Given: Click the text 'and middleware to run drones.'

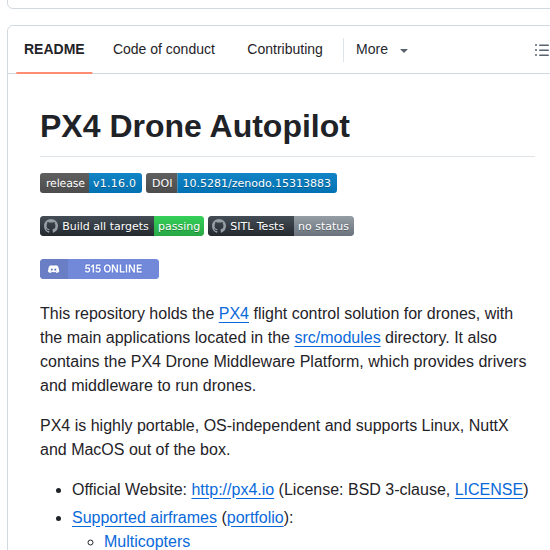Looking at the screenshot, I should coord(148,386).
